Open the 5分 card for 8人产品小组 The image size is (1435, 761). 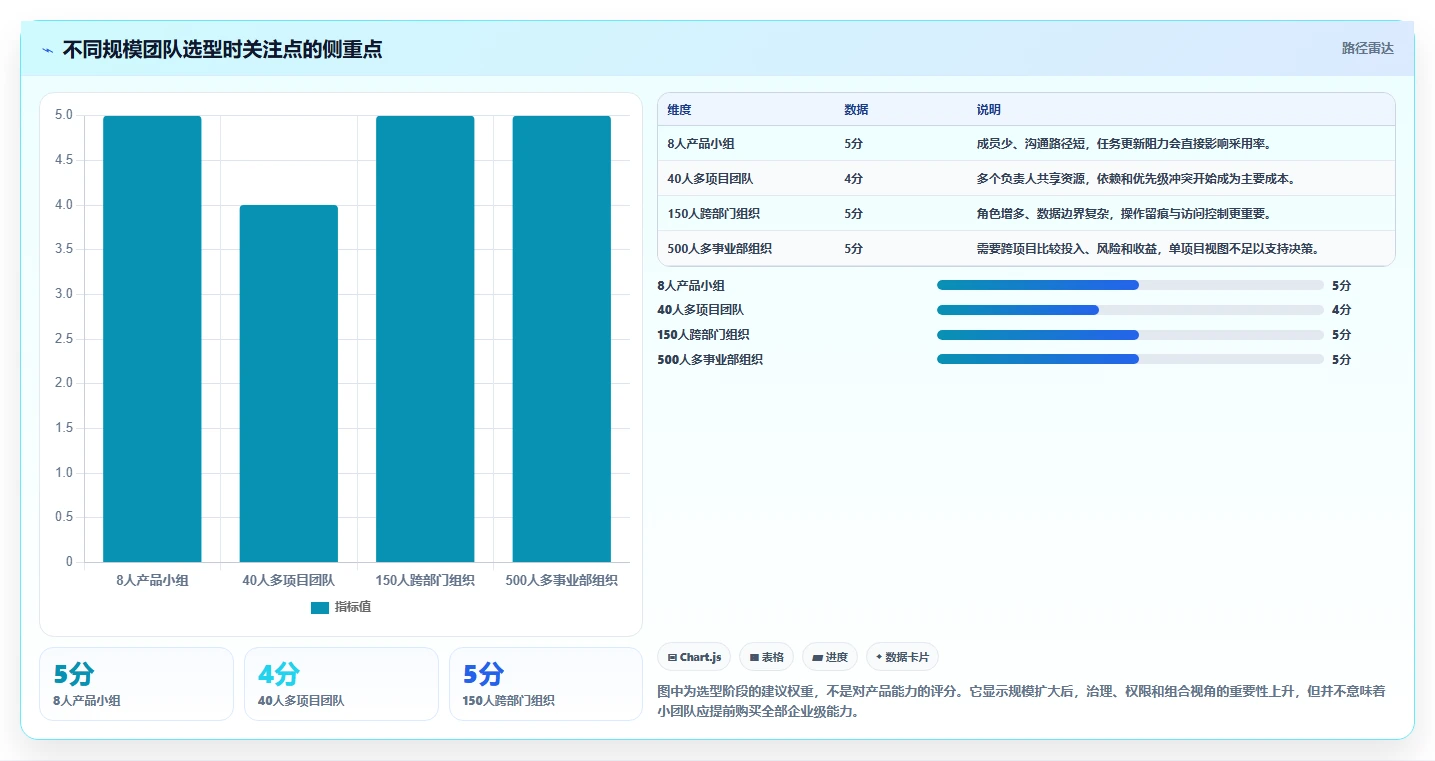[136, 684]
